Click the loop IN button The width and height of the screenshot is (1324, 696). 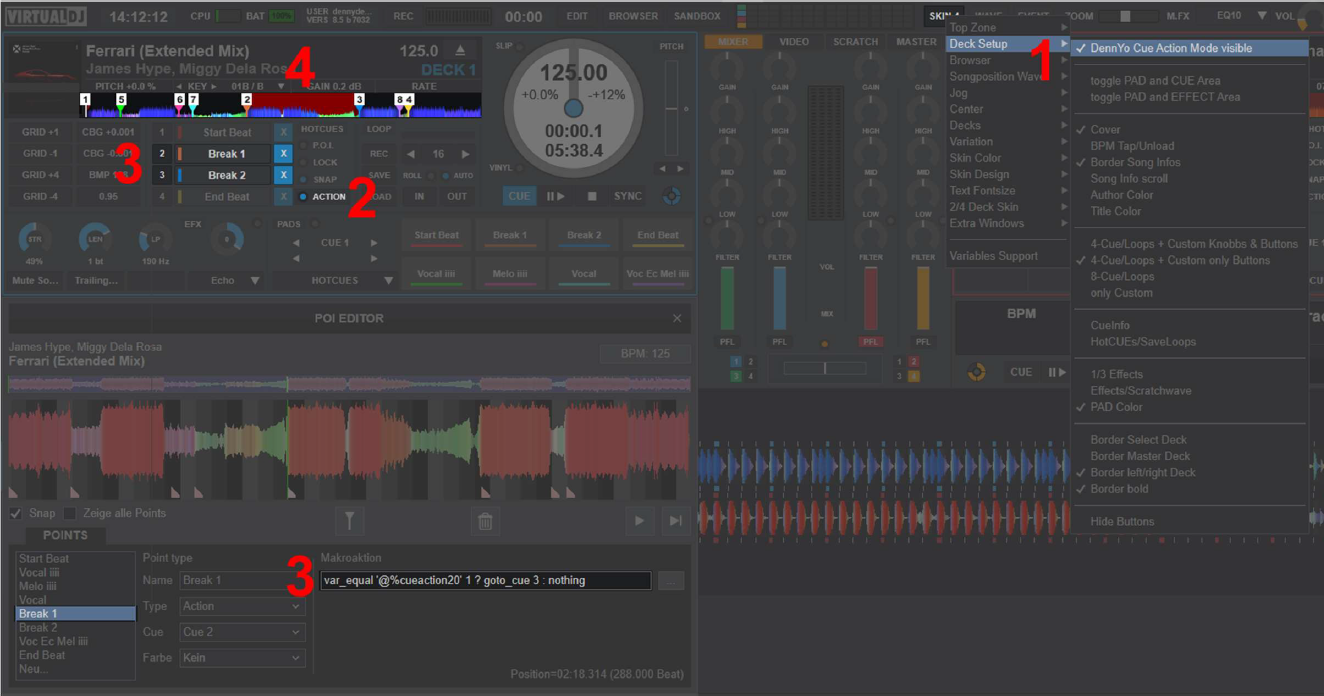[420, 197]
